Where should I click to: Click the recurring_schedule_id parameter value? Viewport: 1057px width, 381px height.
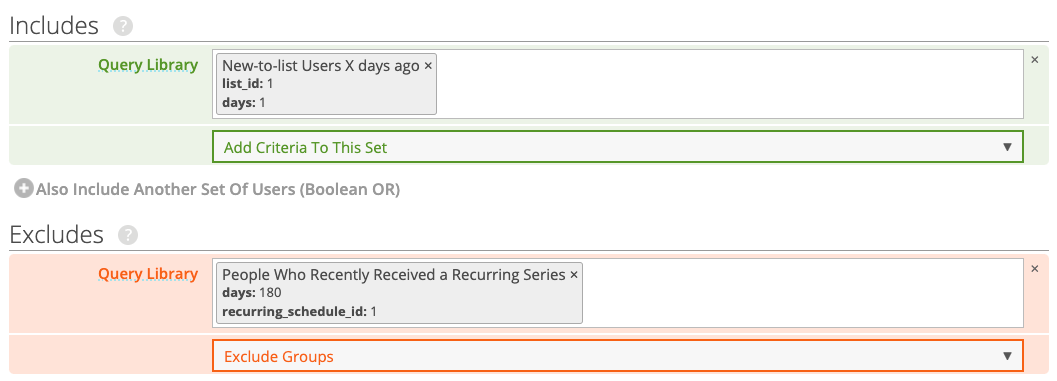375,312
